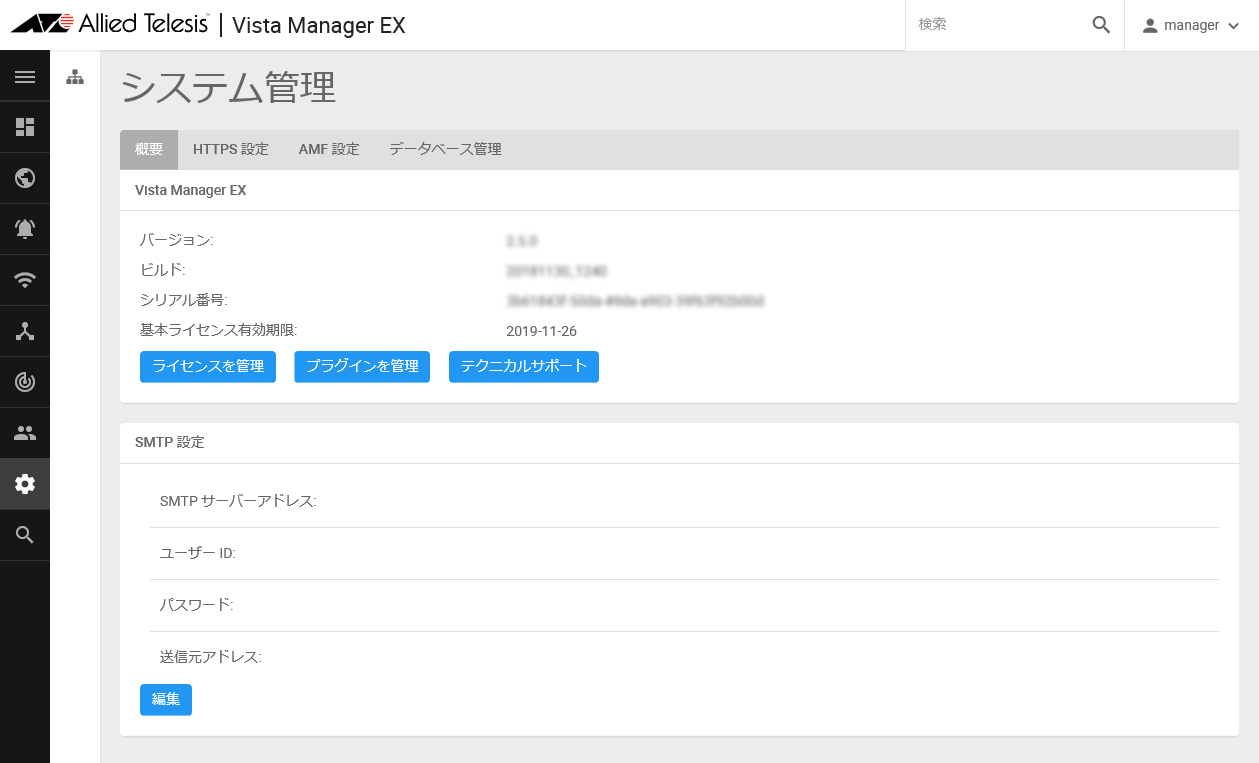Viewport: 1259px width, 763px height.
Task: Click the 編集 button under SMTP settings
Action: [x=166, y=700]
